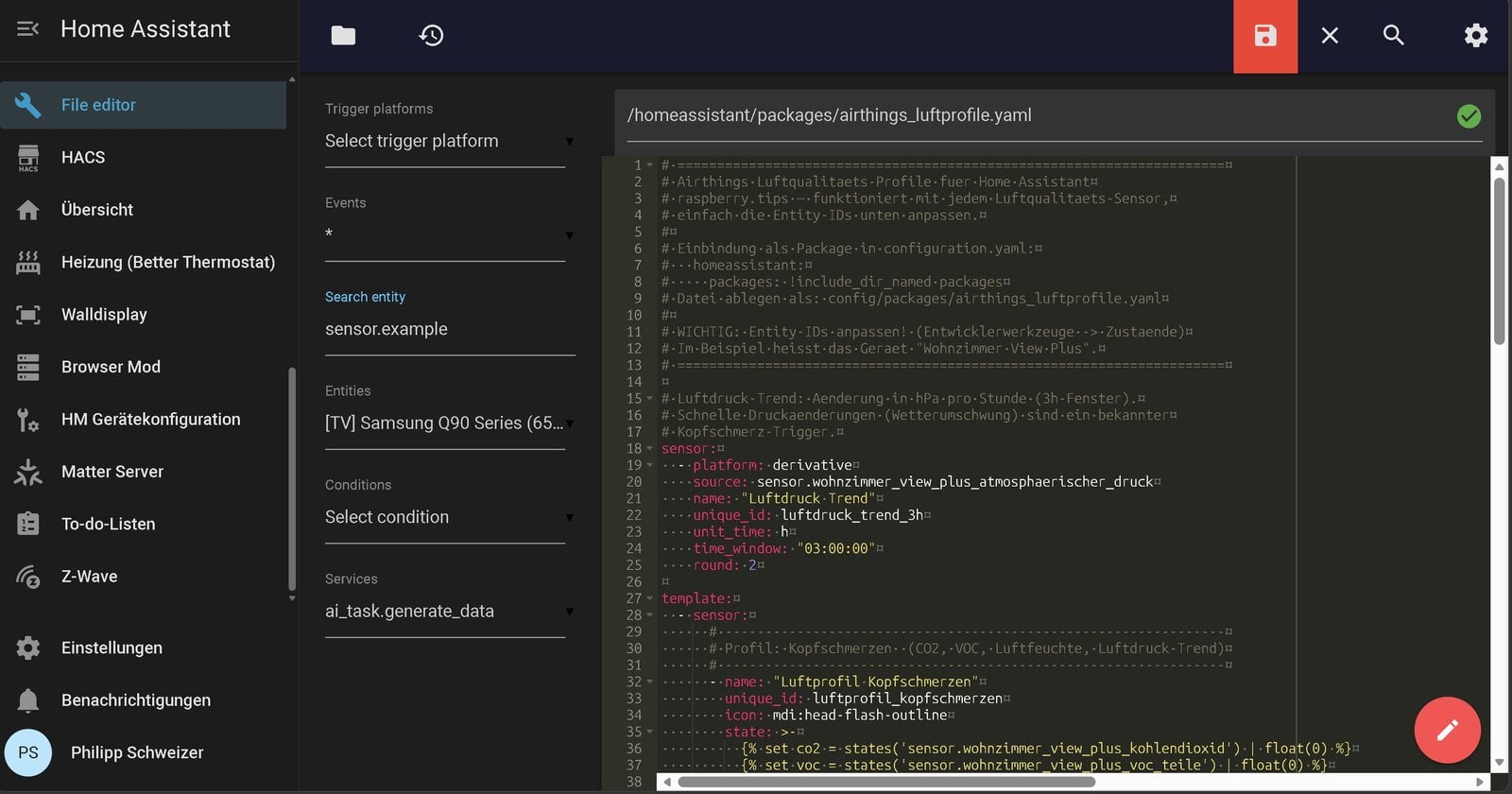Click the HM Gerätekonfiguration tool icon

tap(28, 419)
